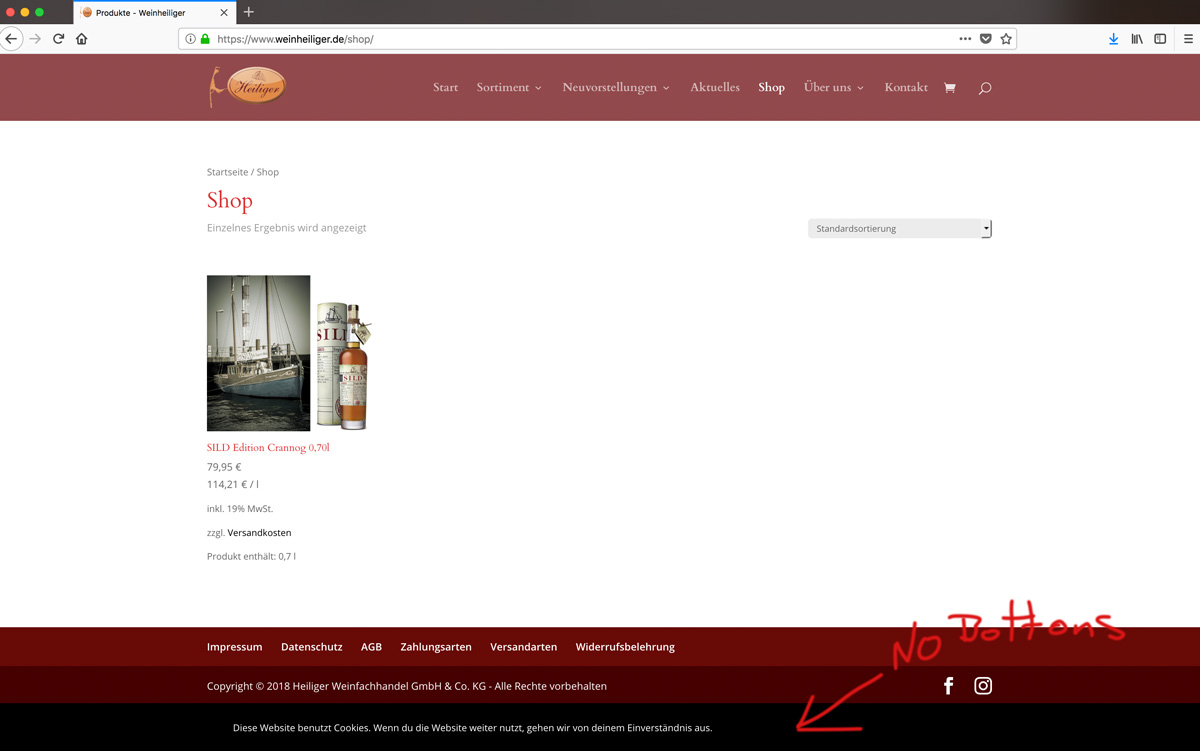Save page to Pocket icon
Screen dimensions: 1200x751
coord(986,39)
